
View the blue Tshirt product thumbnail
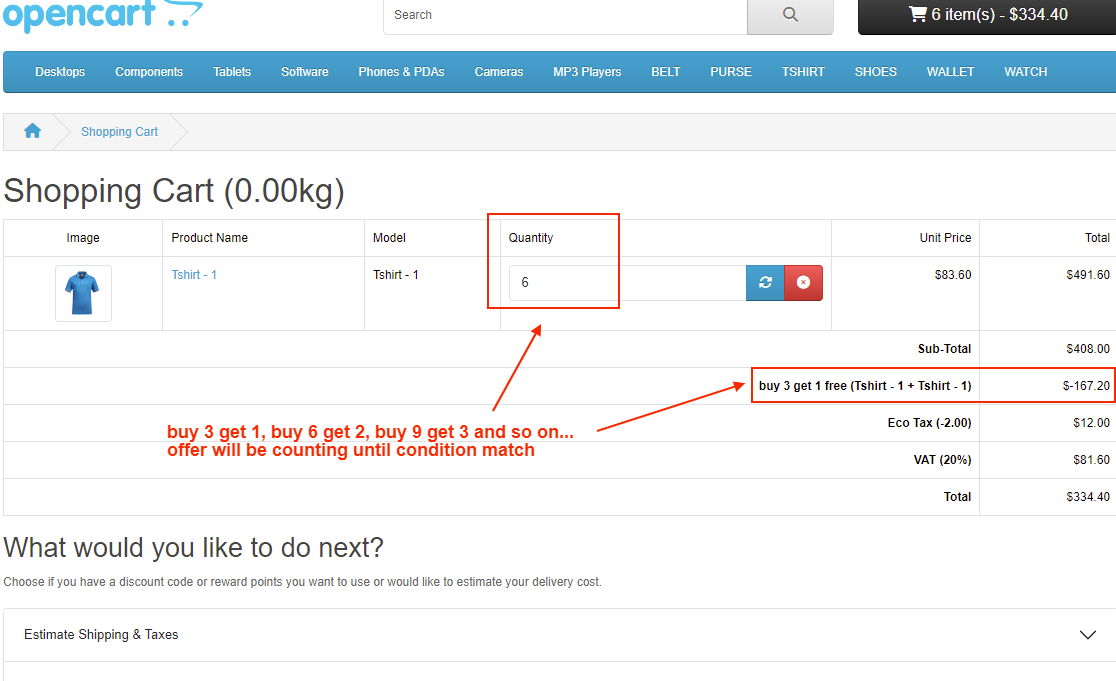pyautogui.click(x=83, y=293)
